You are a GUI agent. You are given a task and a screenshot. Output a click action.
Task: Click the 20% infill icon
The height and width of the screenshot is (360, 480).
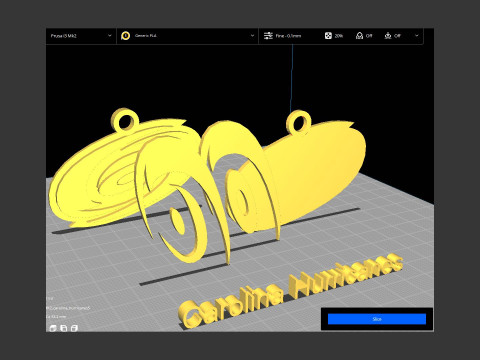(328, 36)
